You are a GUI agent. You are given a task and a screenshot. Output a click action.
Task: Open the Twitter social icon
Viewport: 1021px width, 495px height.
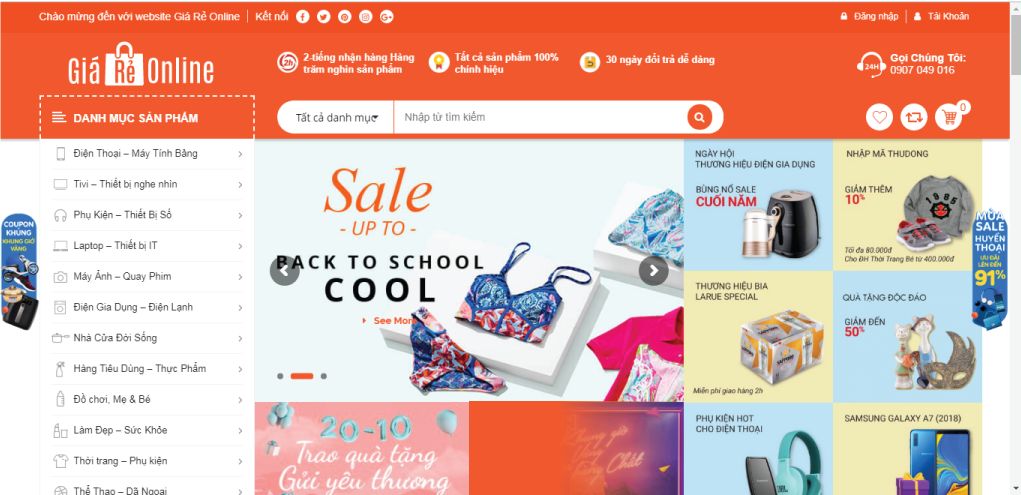(x=324, y=17)
